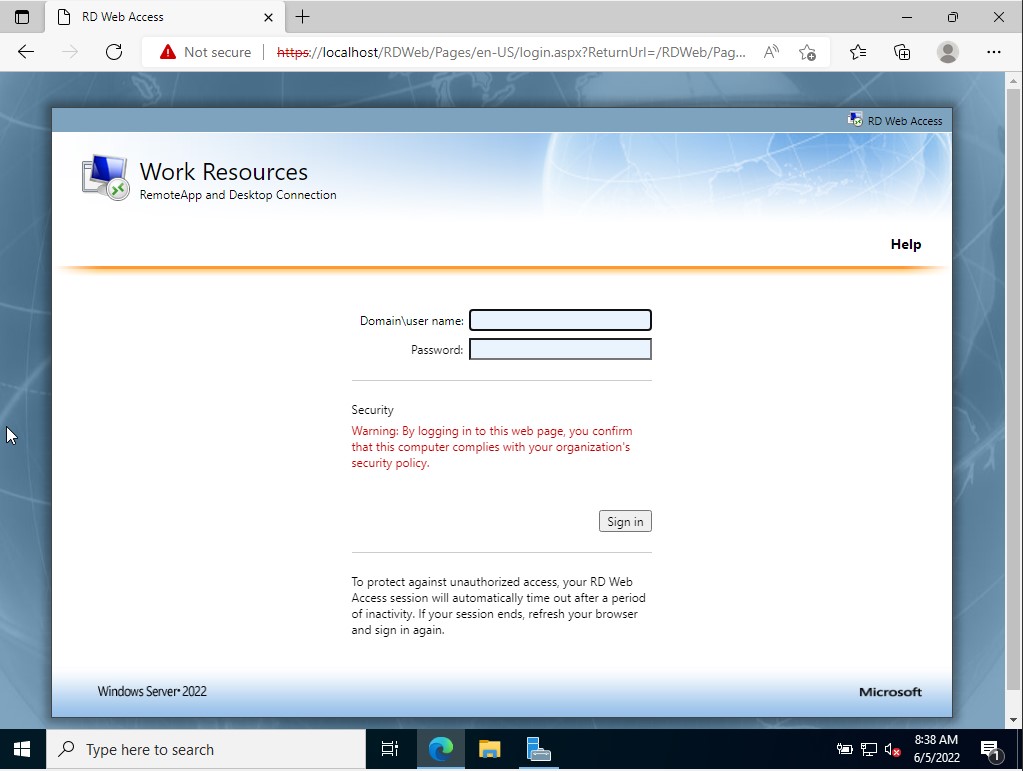Click the device tray icon
The image size is (1023, 771).
(x=845, y=749)
